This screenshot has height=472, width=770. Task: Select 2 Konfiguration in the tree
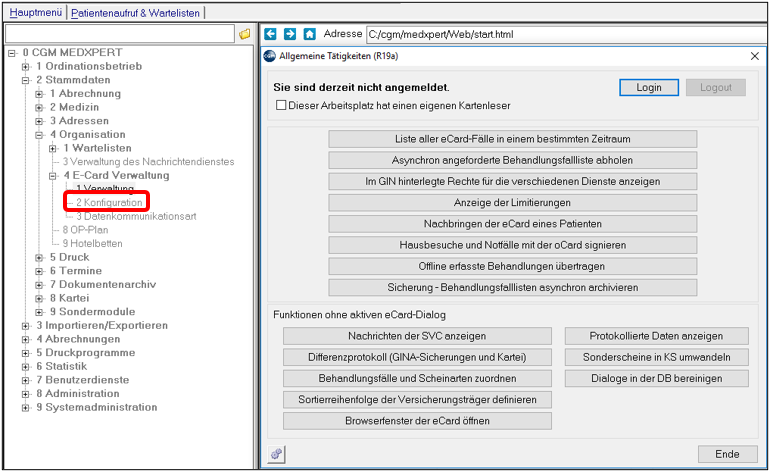[x=109, y=202]
